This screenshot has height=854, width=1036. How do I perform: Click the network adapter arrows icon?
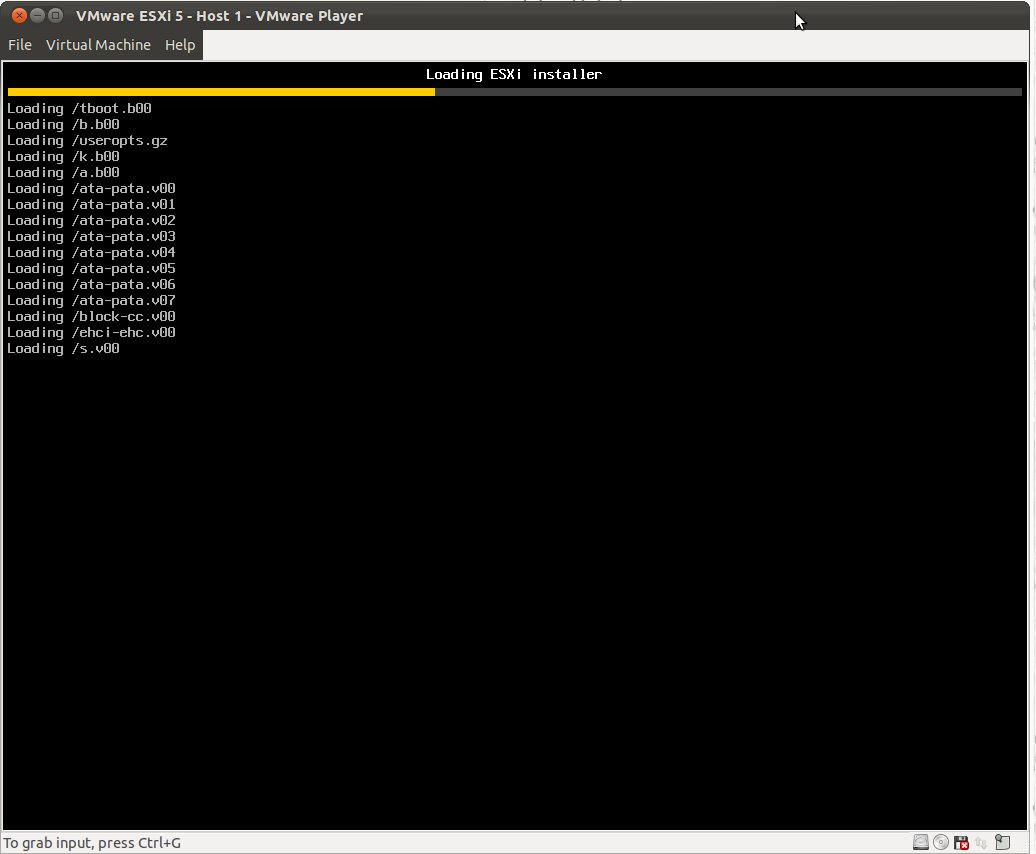click(x=981, y=842)
